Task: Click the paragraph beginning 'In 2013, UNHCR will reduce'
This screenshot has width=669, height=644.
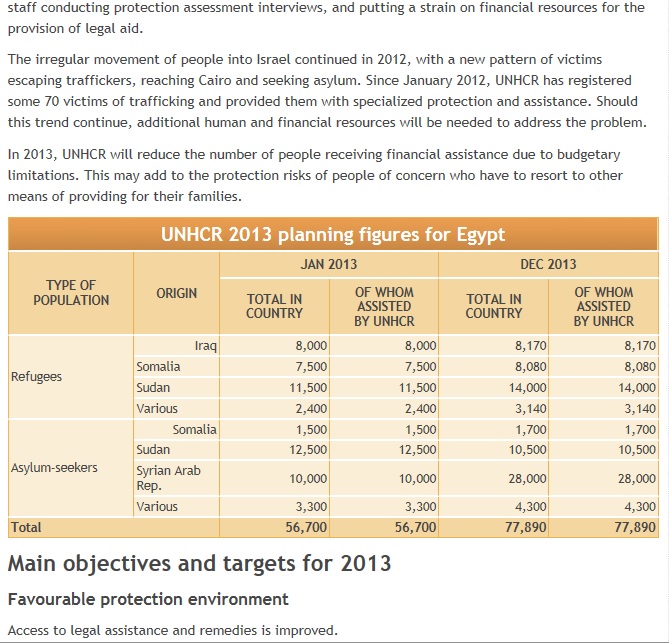Action: [315, 175]
